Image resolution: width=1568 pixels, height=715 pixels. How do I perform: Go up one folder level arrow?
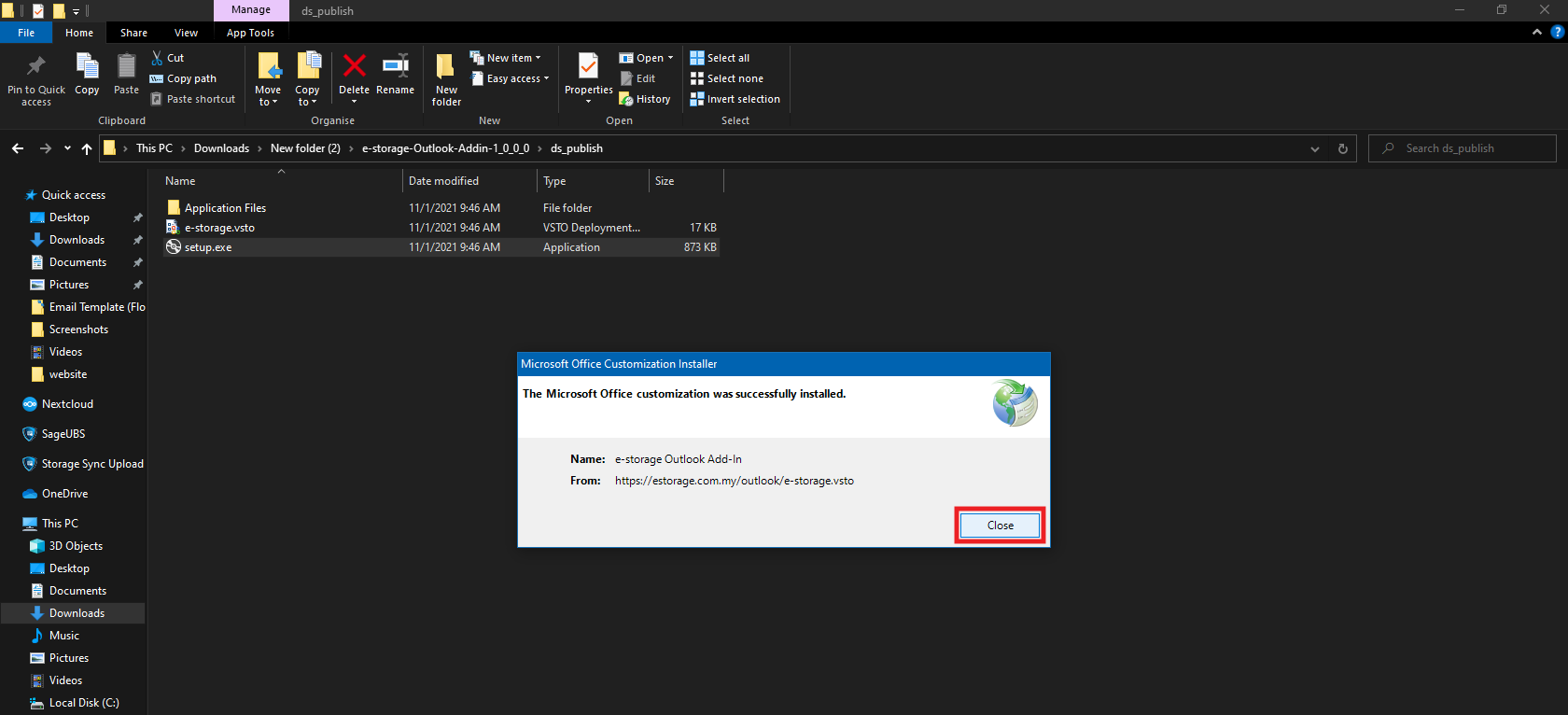(87, 148)
